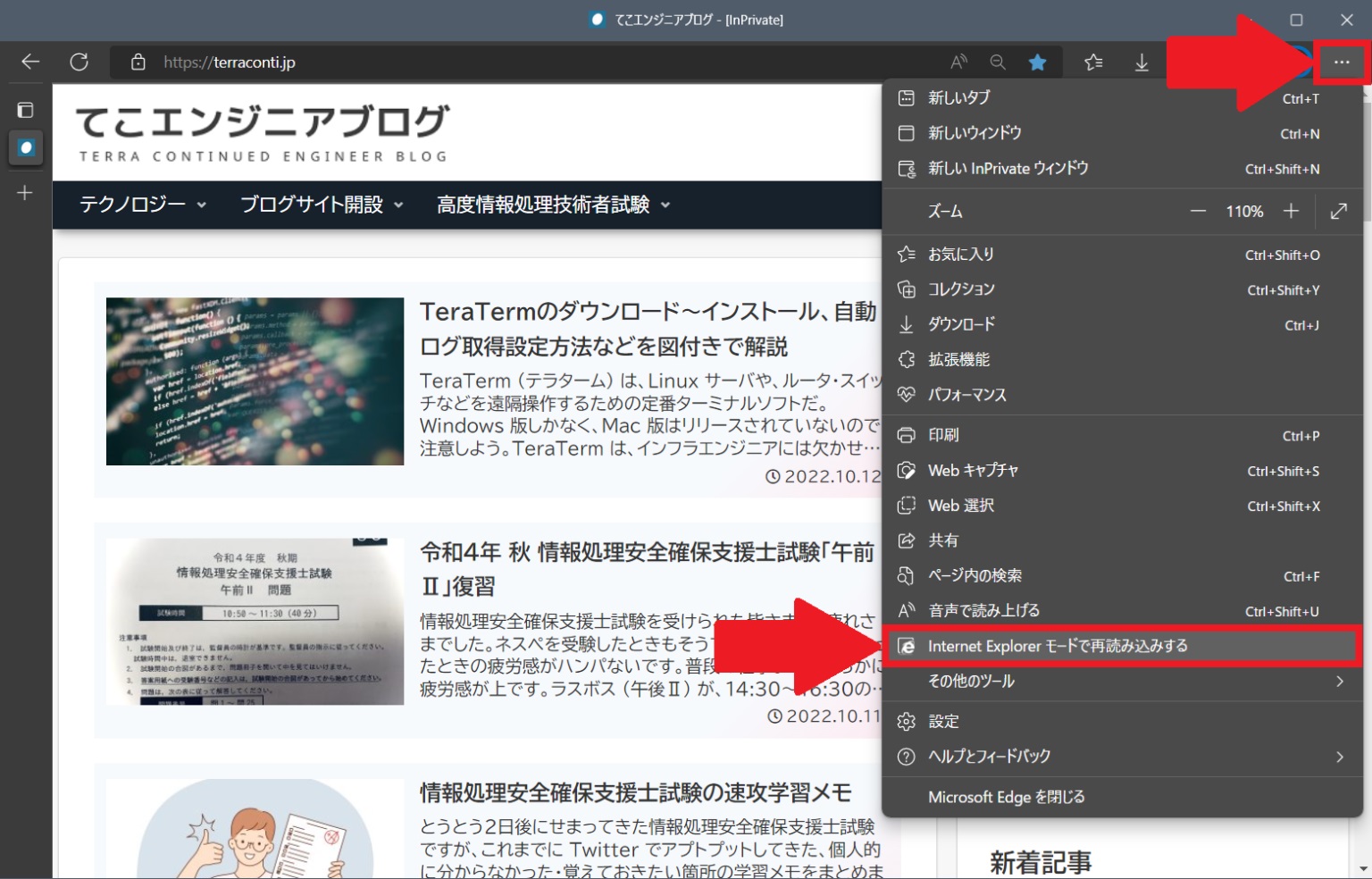
Task: Open Downloads from the toolbar download icon
Action: click(1142, 62)
